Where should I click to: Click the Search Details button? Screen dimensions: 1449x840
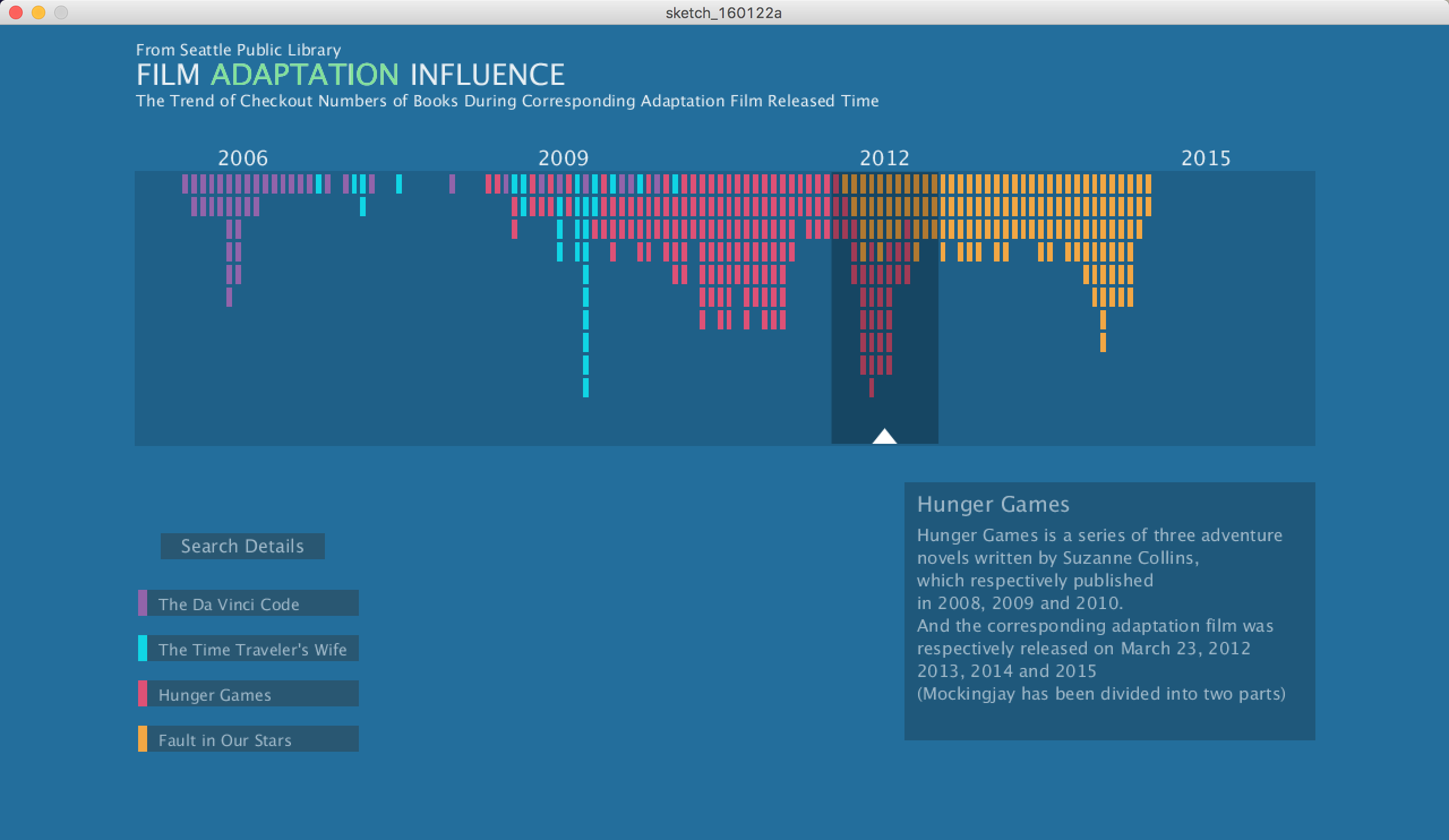click(x=242, y=546)
